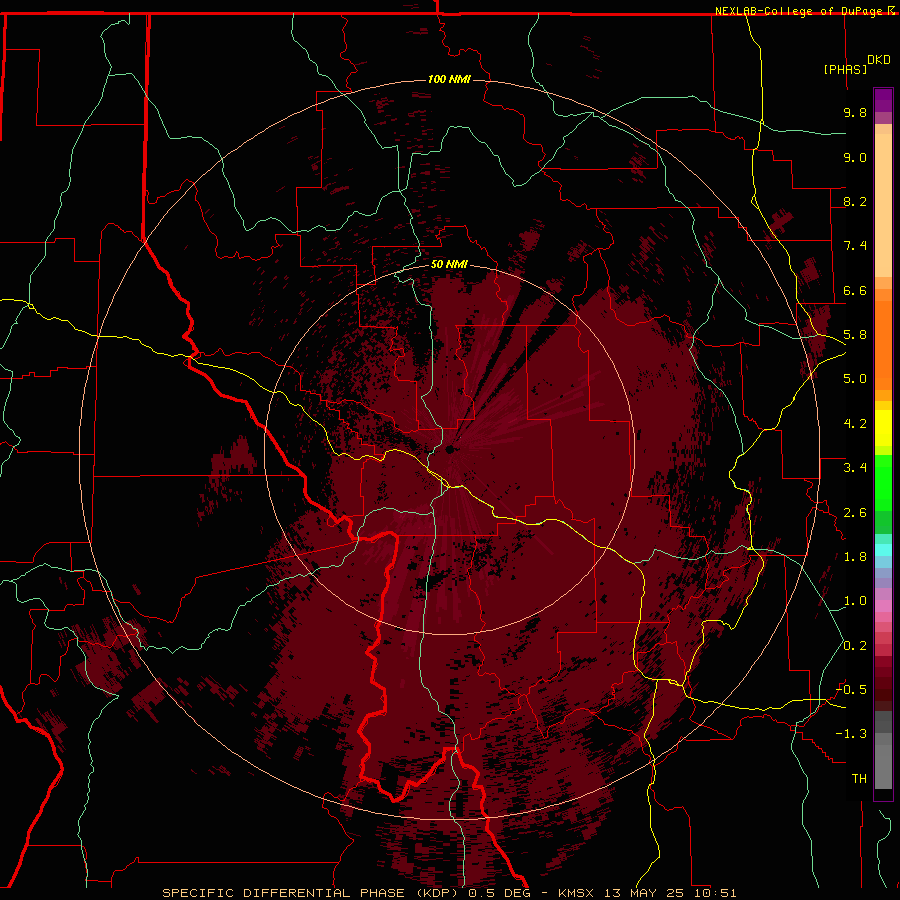Click the 9.0 value on the color scale
The image size is (900, 900).
coord(855,157)
